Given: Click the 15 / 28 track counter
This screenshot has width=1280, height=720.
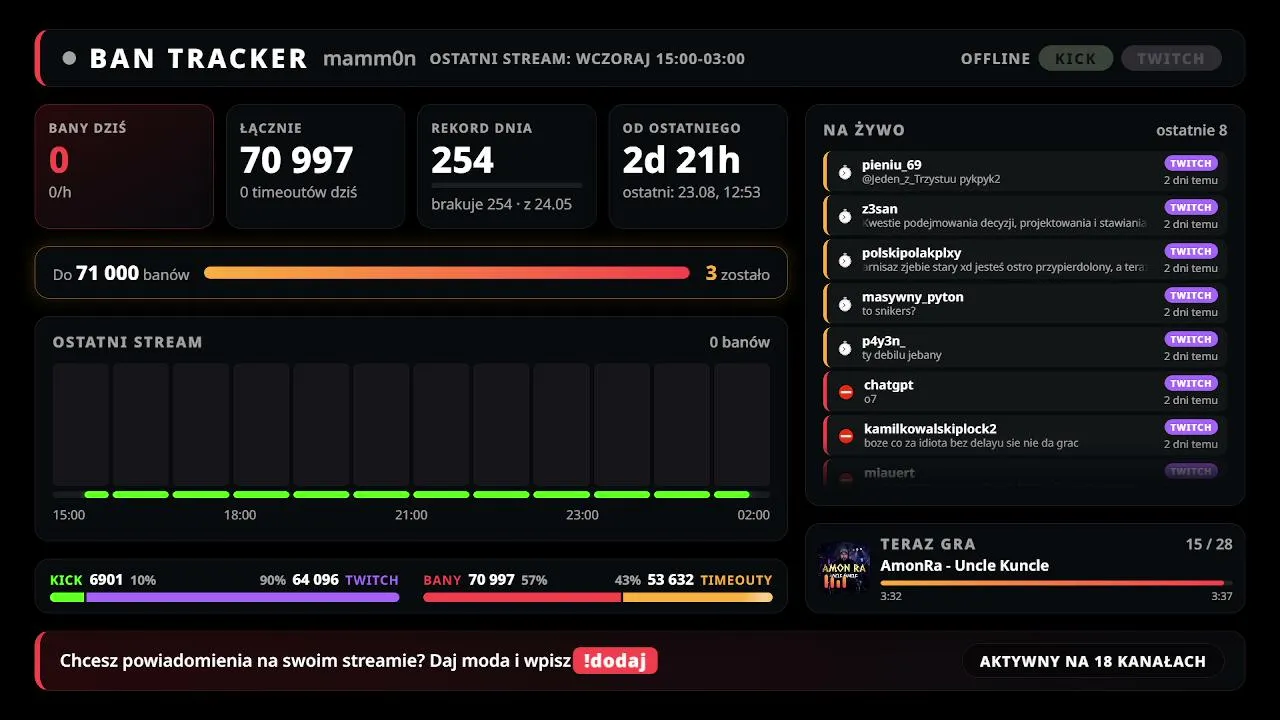Looking at the screenshot, I should coord(1209,544).
